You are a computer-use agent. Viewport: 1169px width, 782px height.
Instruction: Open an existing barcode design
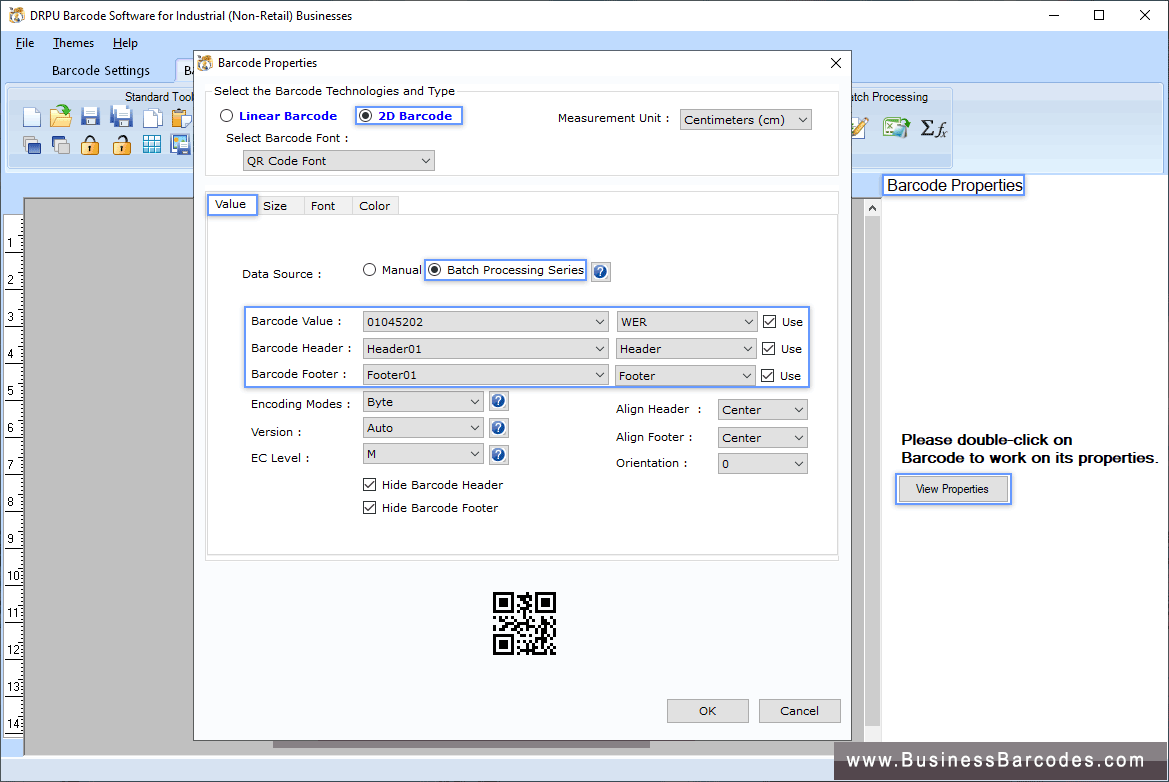coord(60,116)
